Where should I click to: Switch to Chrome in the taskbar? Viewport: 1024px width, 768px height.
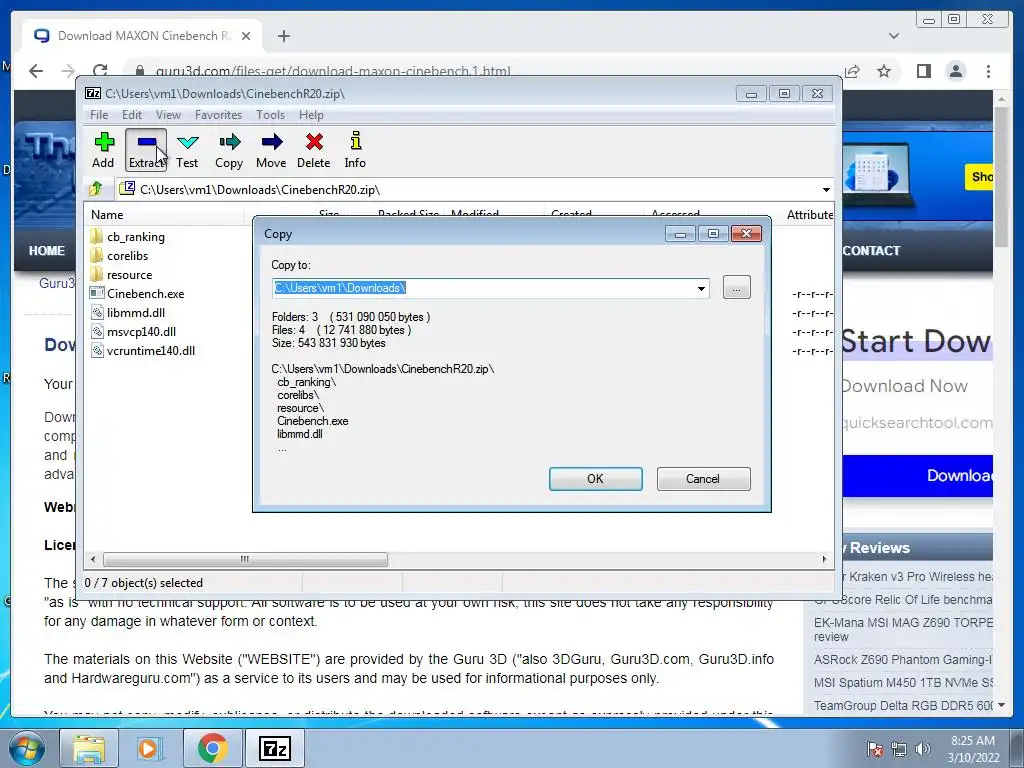[212, 748]
